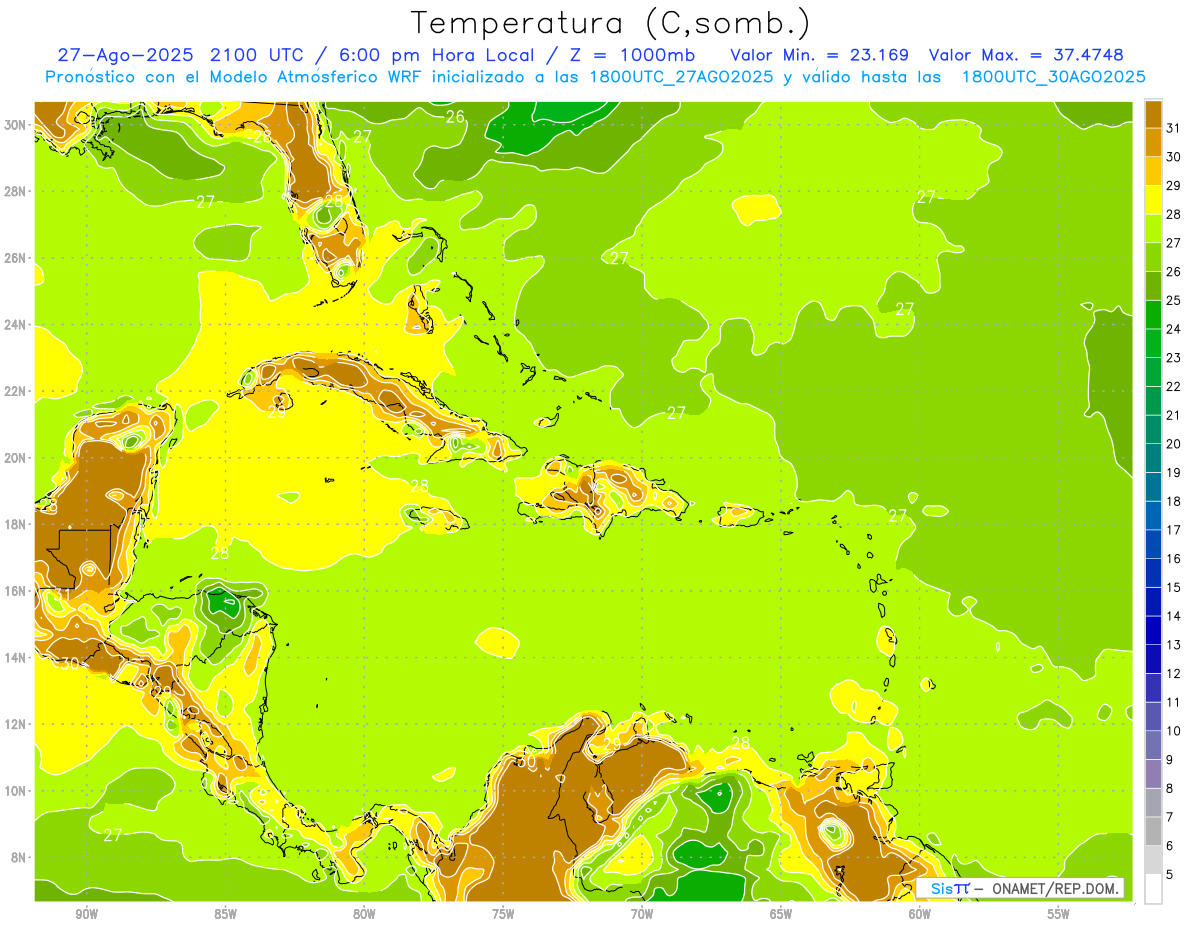Click the "ONAMET/REP.DOM." credit label
1200x927 pixels.
pos(1054,888)
